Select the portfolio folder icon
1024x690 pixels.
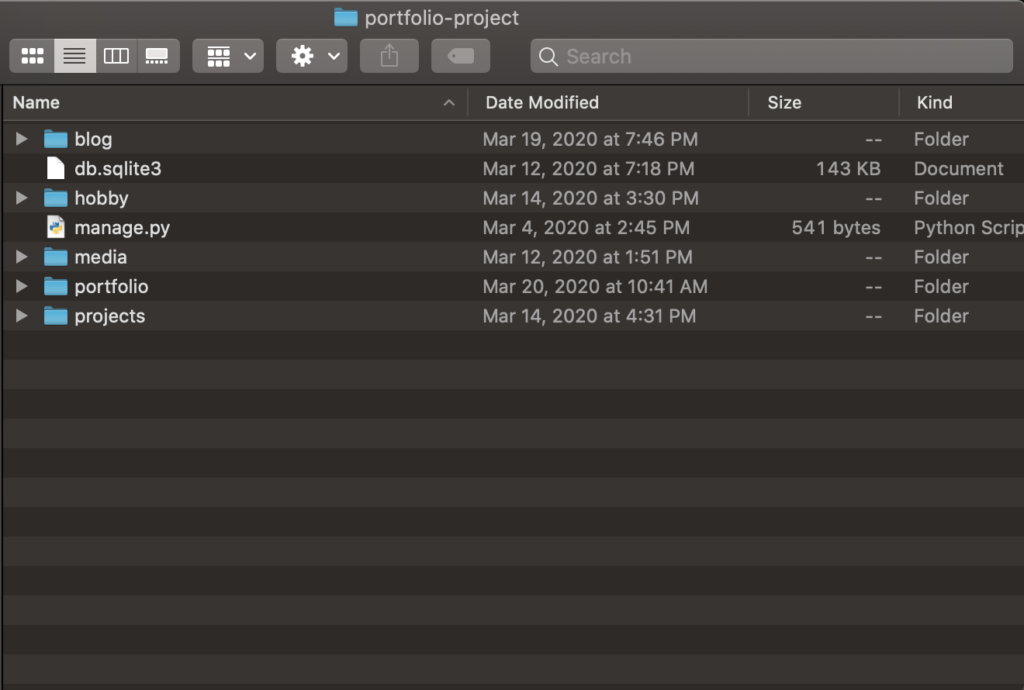[56, 286]
